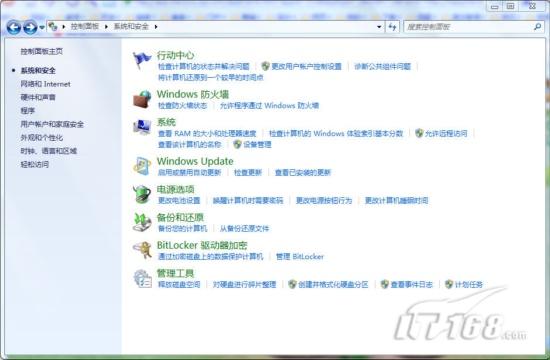Open 控制面板主页 link
The height and width of the screenshot is (360, 550).
click(x=41, y=51)
